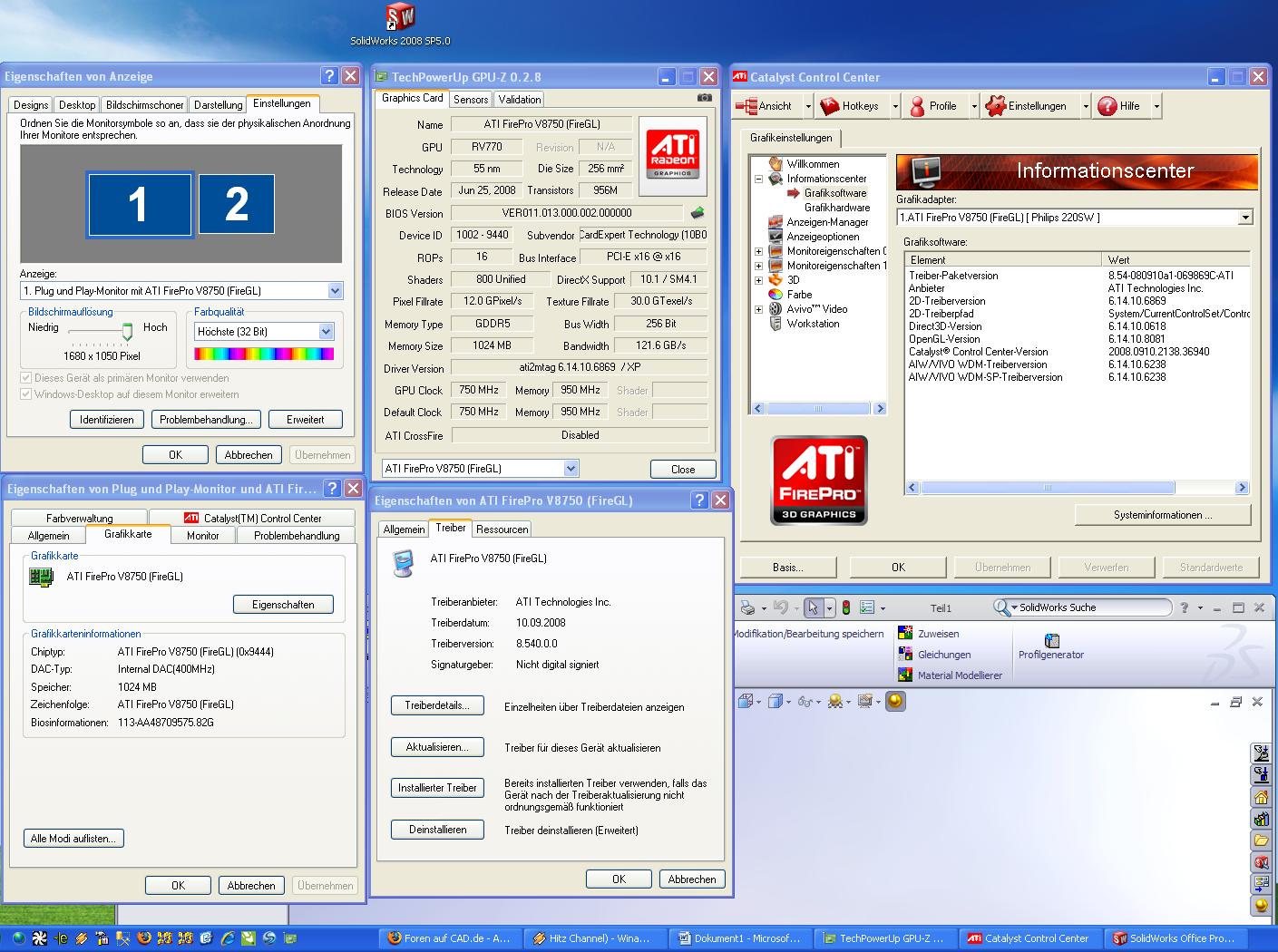Expand the 3D tree node

point(758,280)
